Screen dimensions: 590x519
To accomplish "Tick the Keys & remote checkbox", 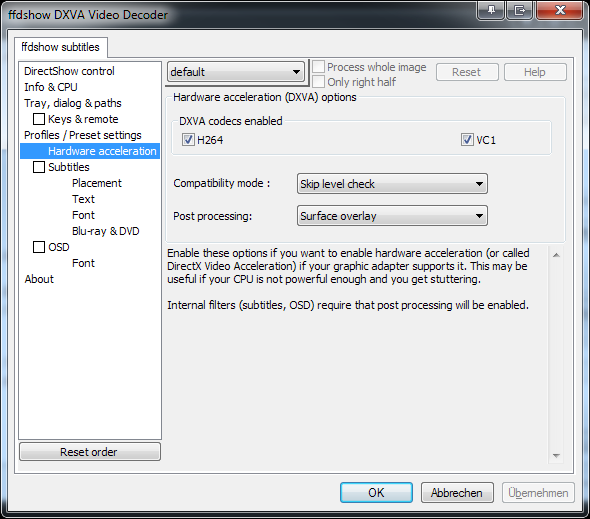I will 39,119.
